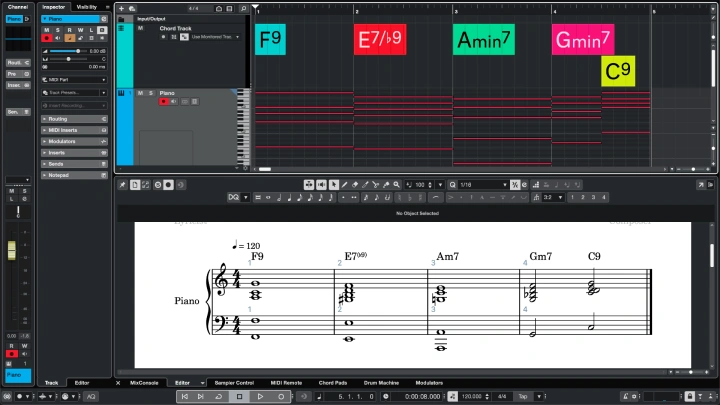Expand the Notepad inspector section
The width and height of the screenshot is (720, 405).
tap(74, 175)
